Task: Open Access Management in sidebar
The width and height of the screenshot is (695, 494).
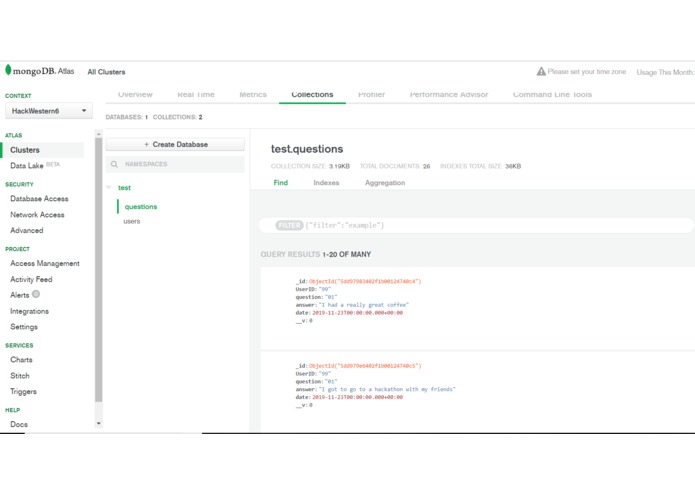Action: (45, 264)
